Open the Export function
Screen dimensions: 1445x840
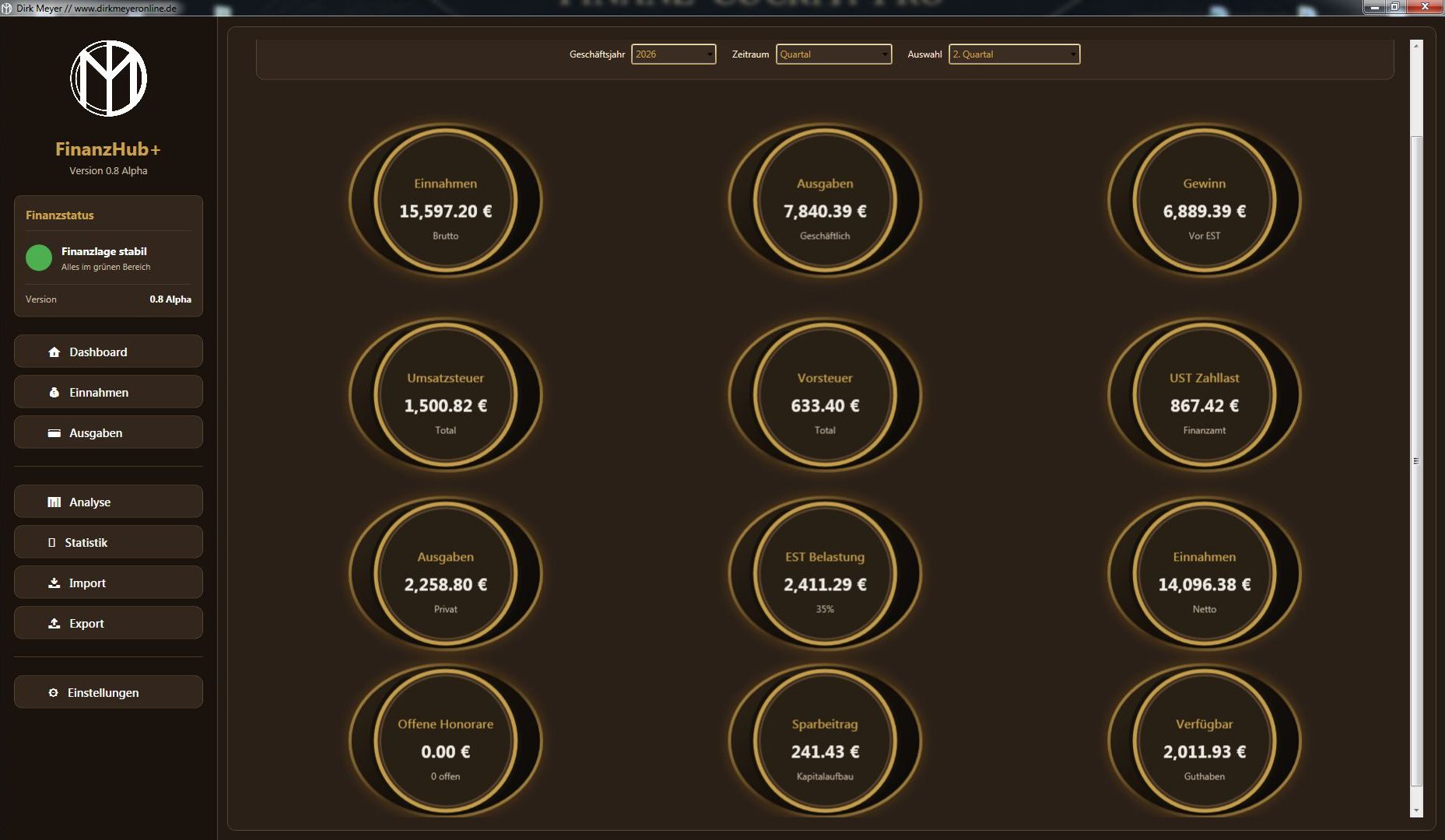point(108,623)
